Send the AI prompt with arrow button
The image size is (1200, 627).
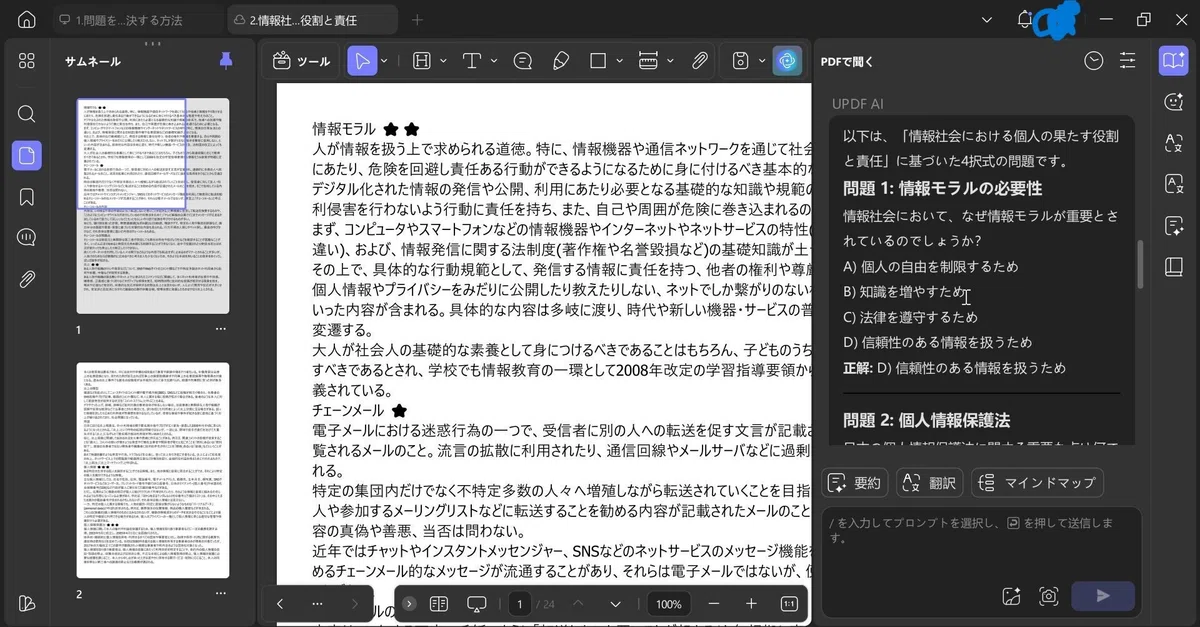[1103, 595]
